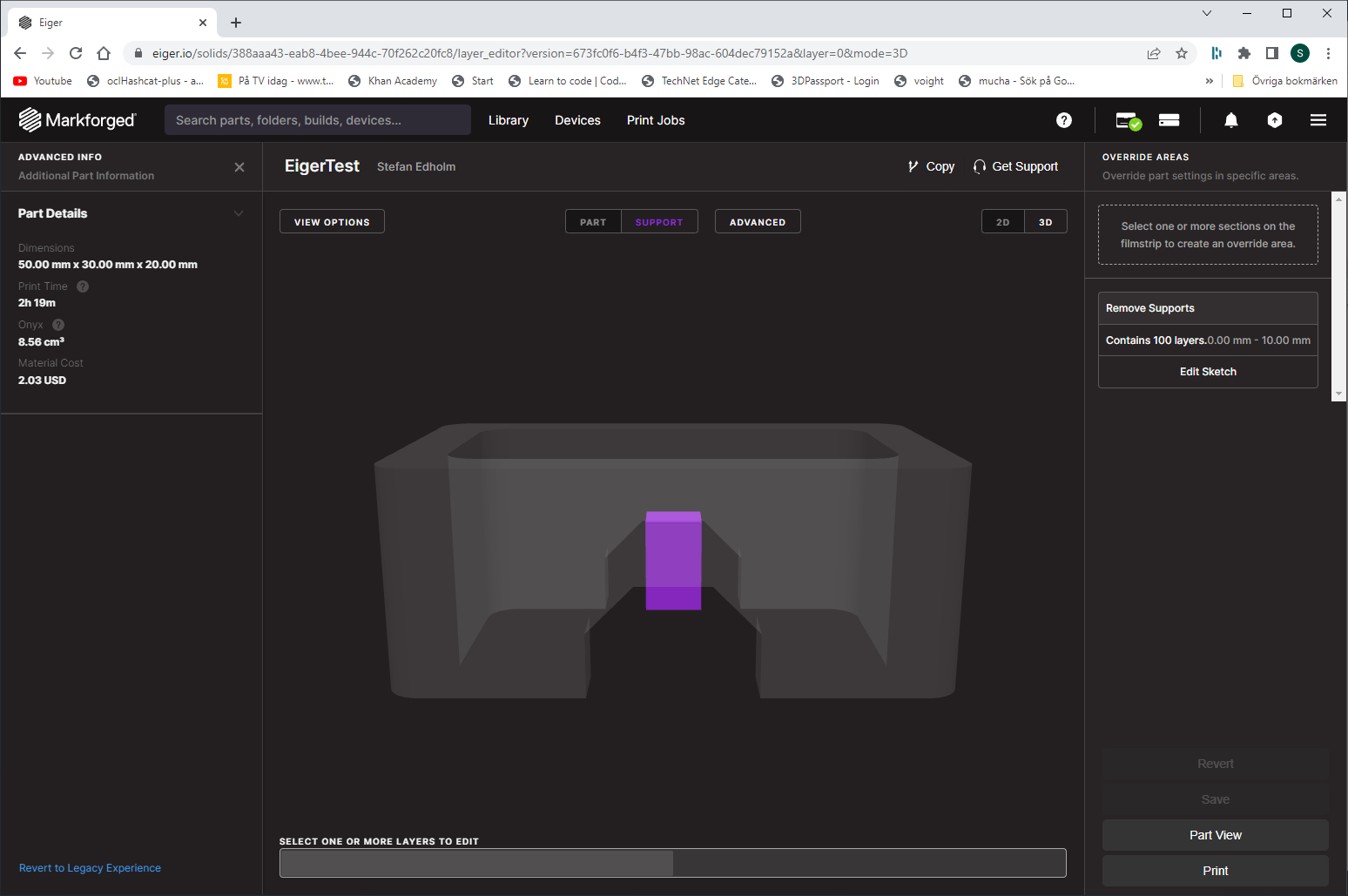1348x896 pixels.
Task: Open the help question mark icon
Action: pos(1063,120)
